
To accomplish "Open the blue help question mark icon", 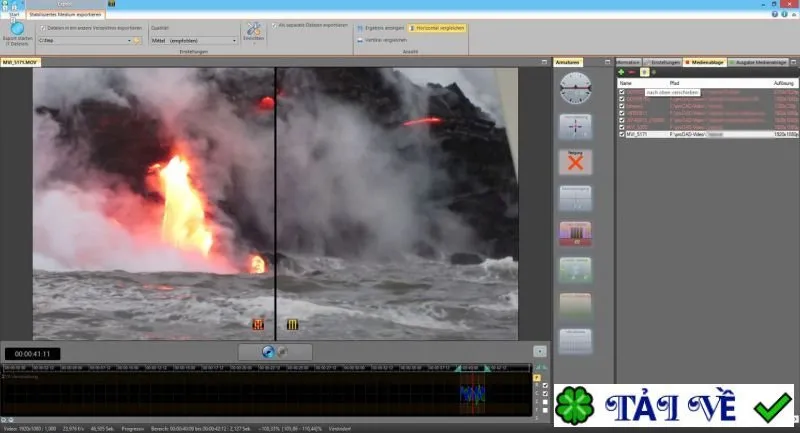I will pyautogui.click(x=774, y=14).
